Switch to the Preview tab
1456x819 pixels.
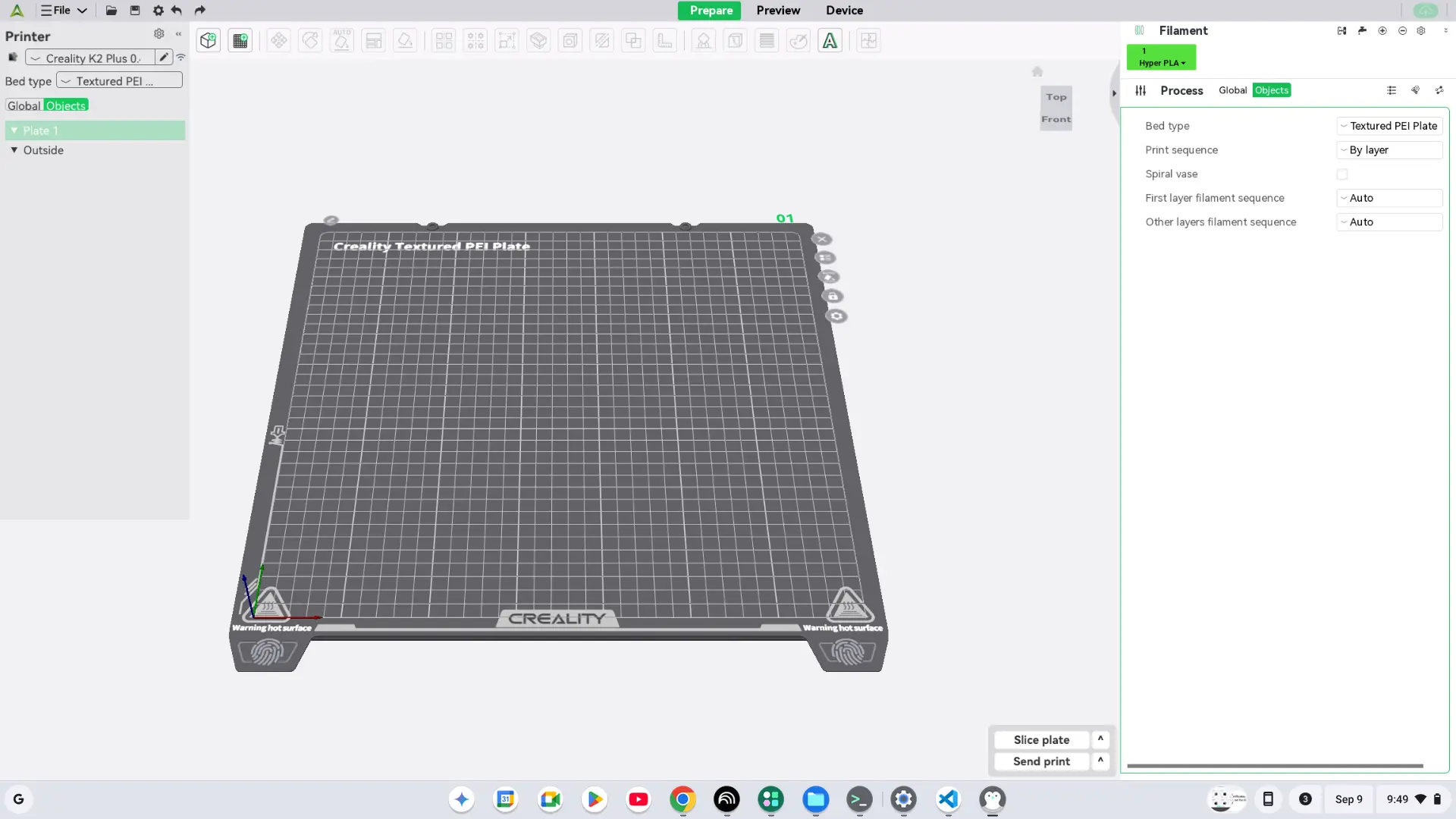[777, 11]
